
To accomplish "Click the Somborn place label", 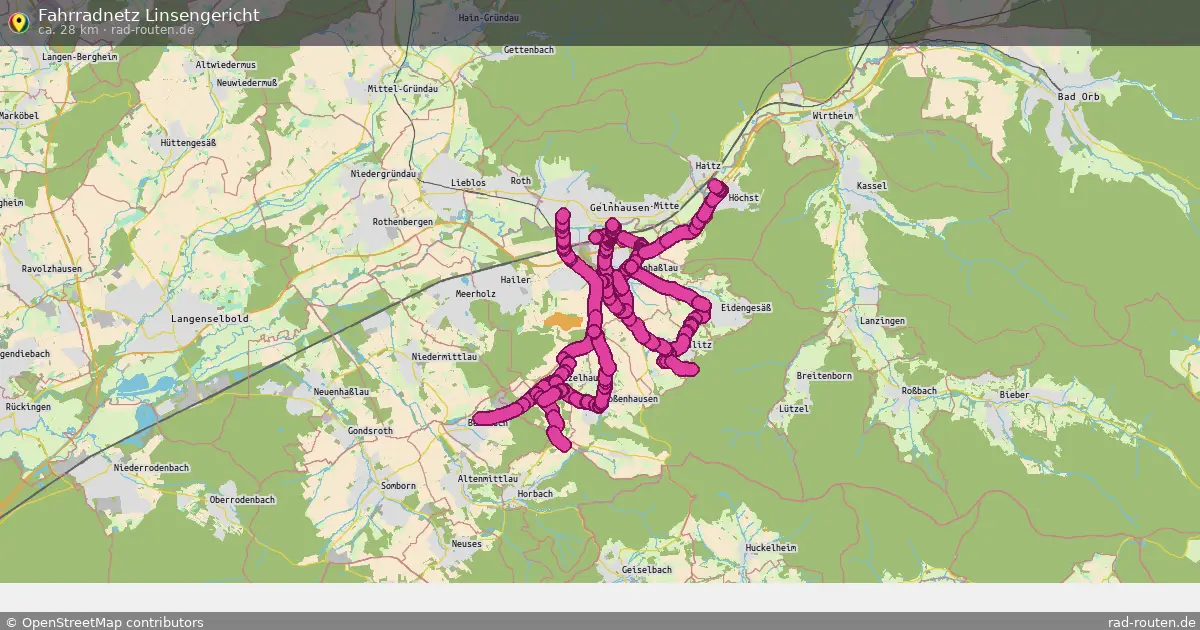I will tap(400, 486).
